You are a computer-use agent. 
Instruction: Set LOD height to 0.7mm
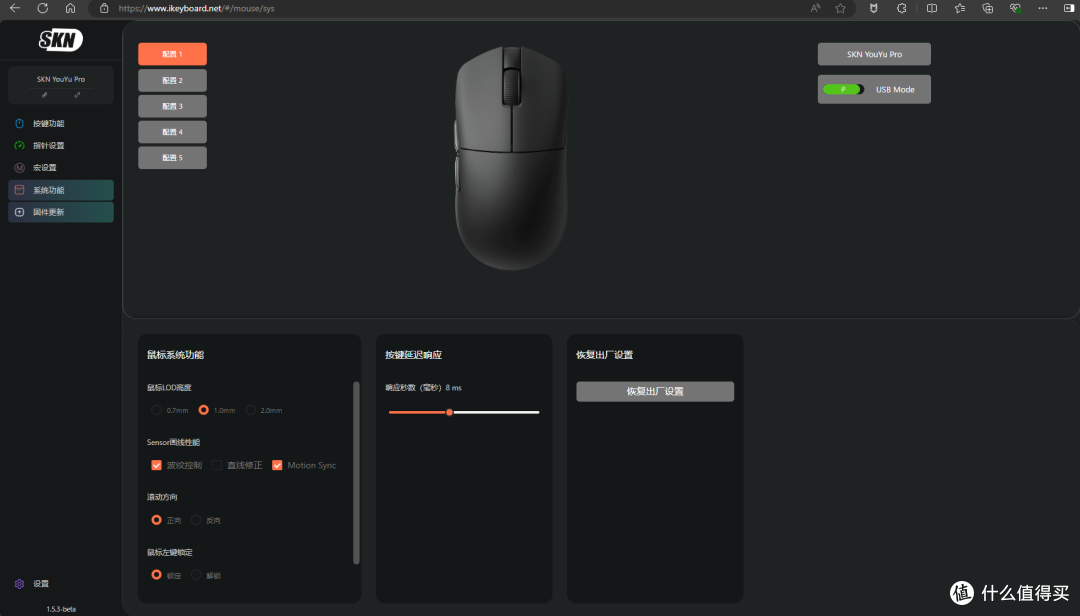[156, 410]
